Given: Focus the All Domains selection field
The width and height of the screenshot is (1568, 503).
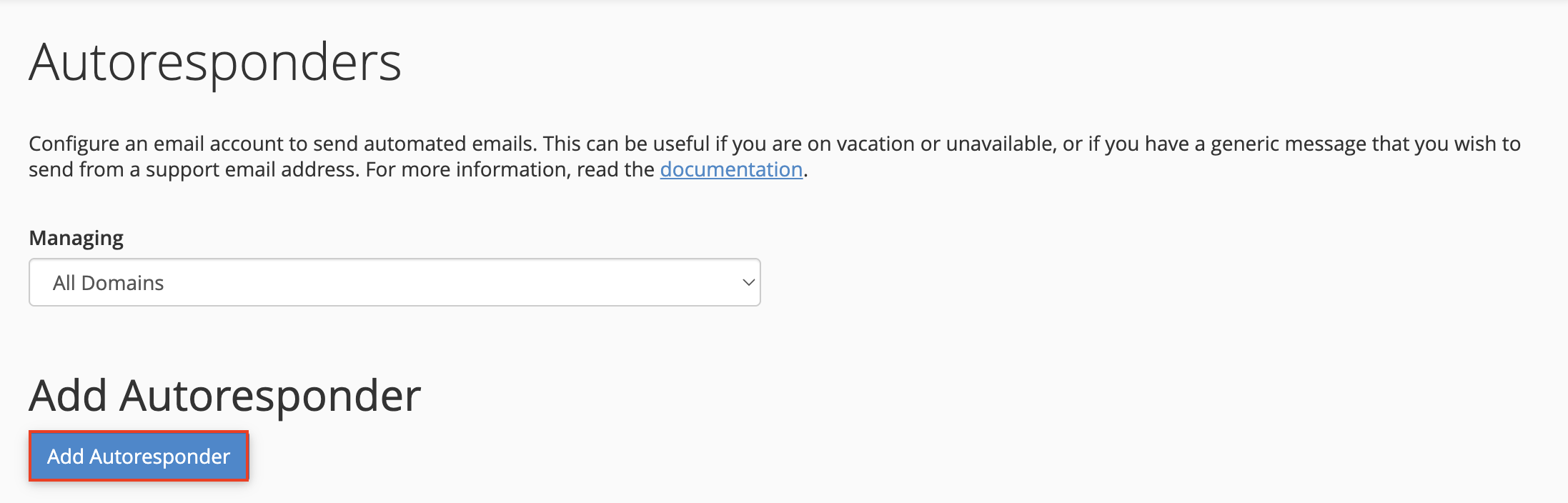Looking at the screenshot, I should pyautogui.click(x=395, y=282).
